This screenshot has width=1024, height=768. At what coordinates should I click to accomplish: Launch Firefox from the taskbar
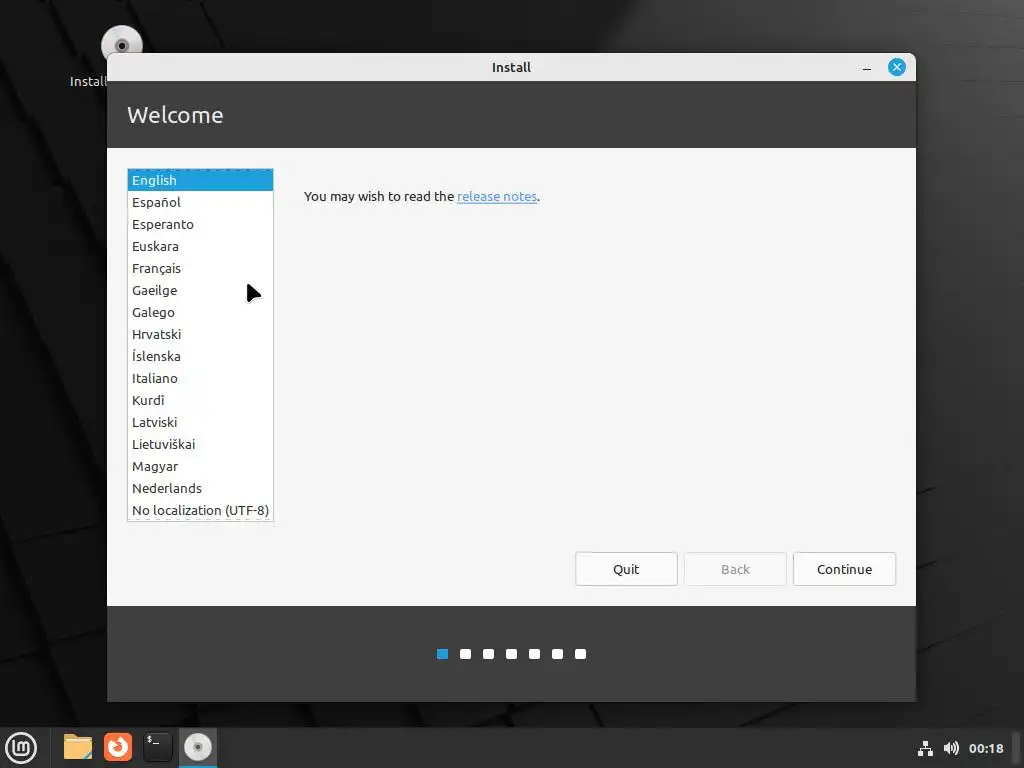(x=118, y=747)
